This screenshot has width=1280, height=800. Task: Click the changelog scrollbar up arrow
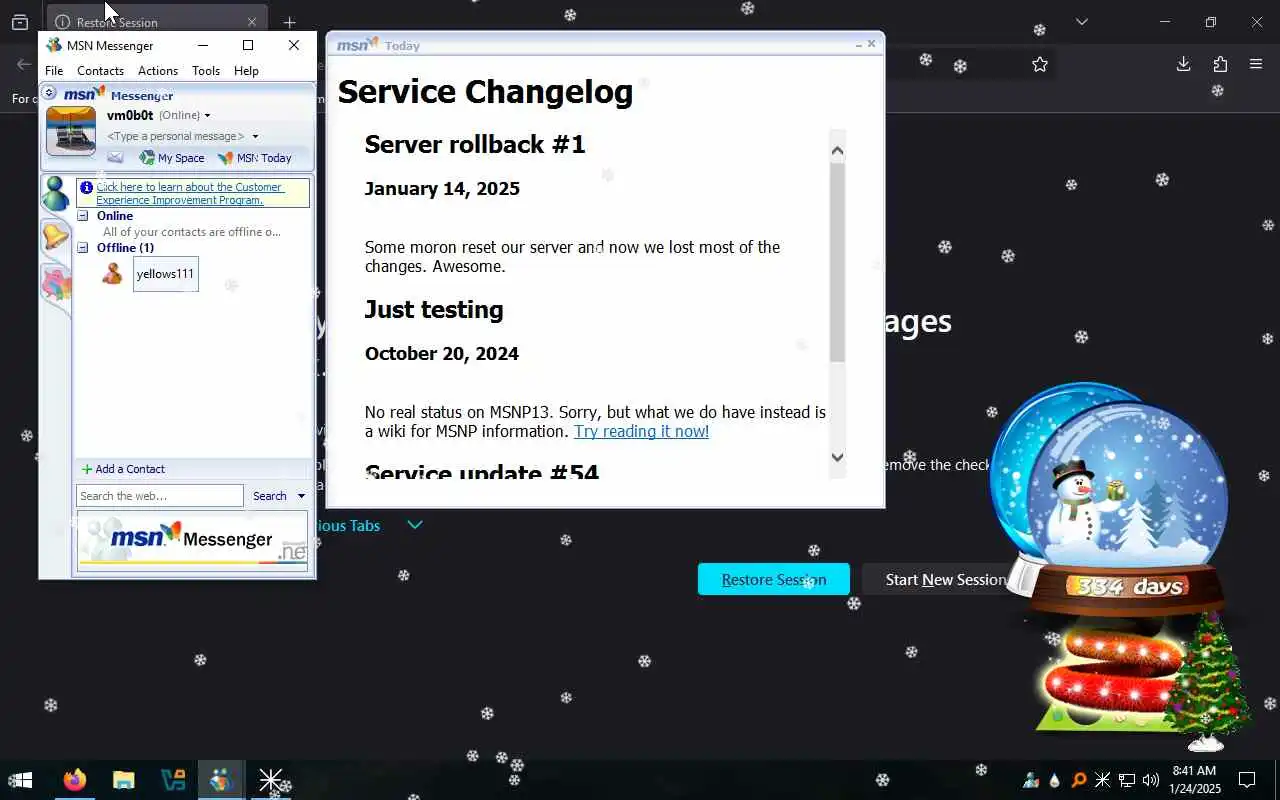(838, 151)
